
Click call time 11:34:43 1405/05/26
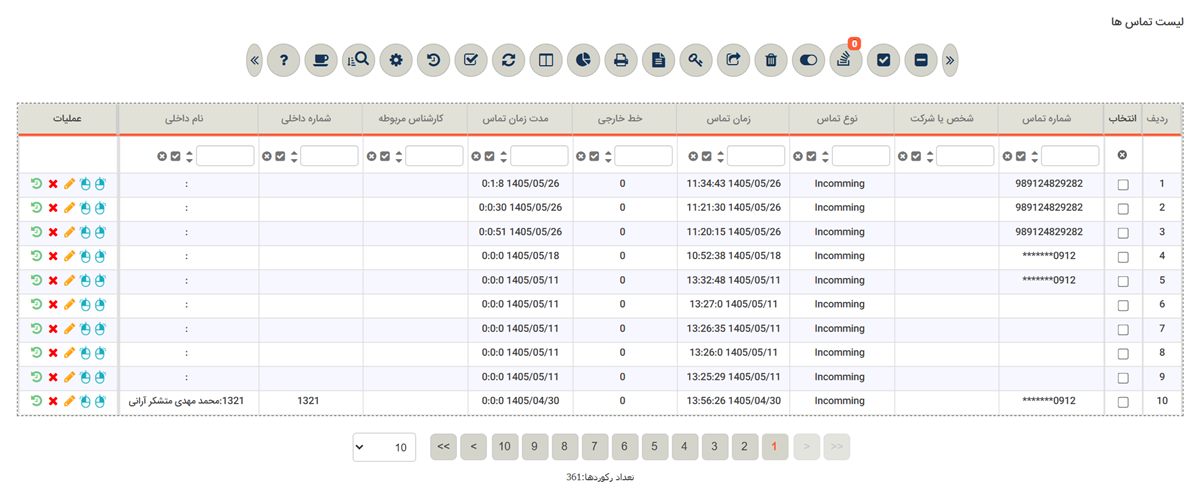click(733, 184)
